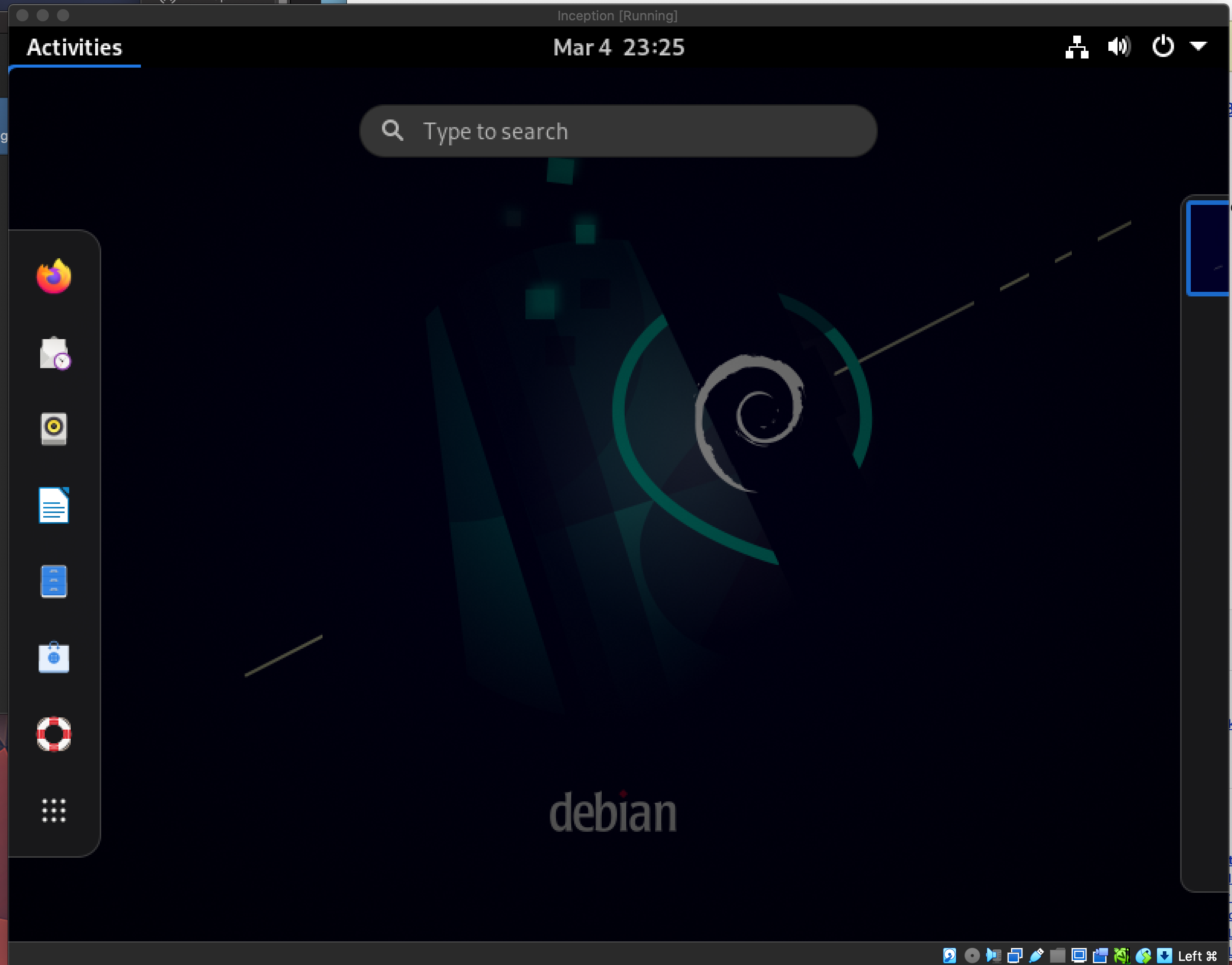Click the power icon in top bar
This screenshot has width=1232, height=965.
click(1163, 47)
